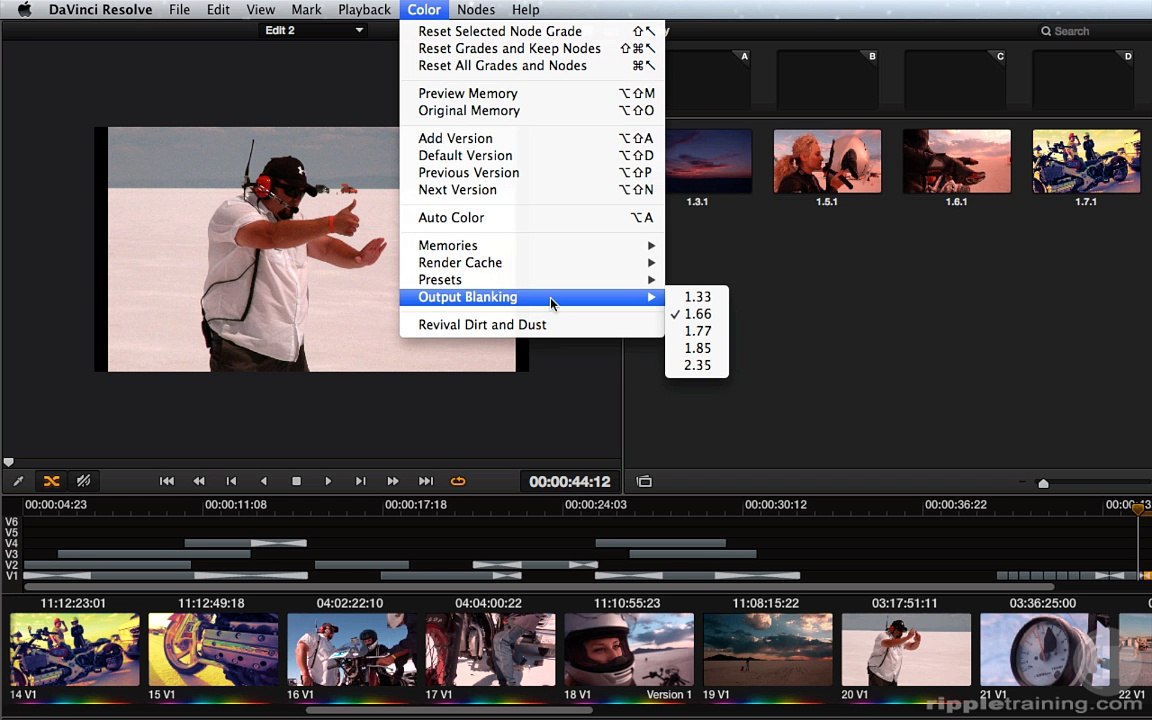Open the Mark menu
The image size is (1152, 720).
306,10
